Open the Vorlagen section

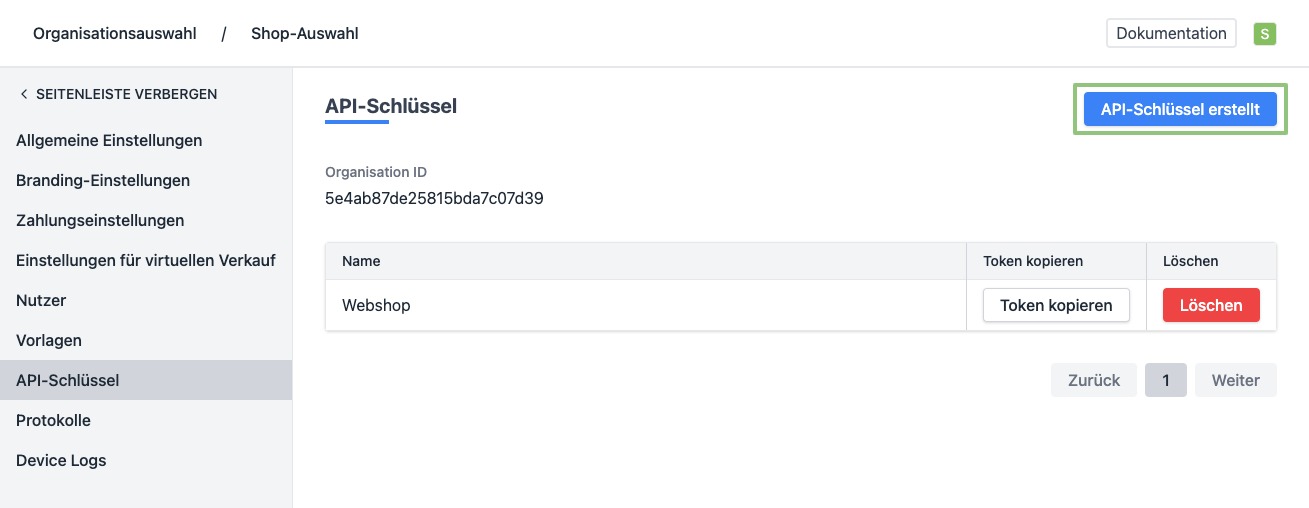49,340
